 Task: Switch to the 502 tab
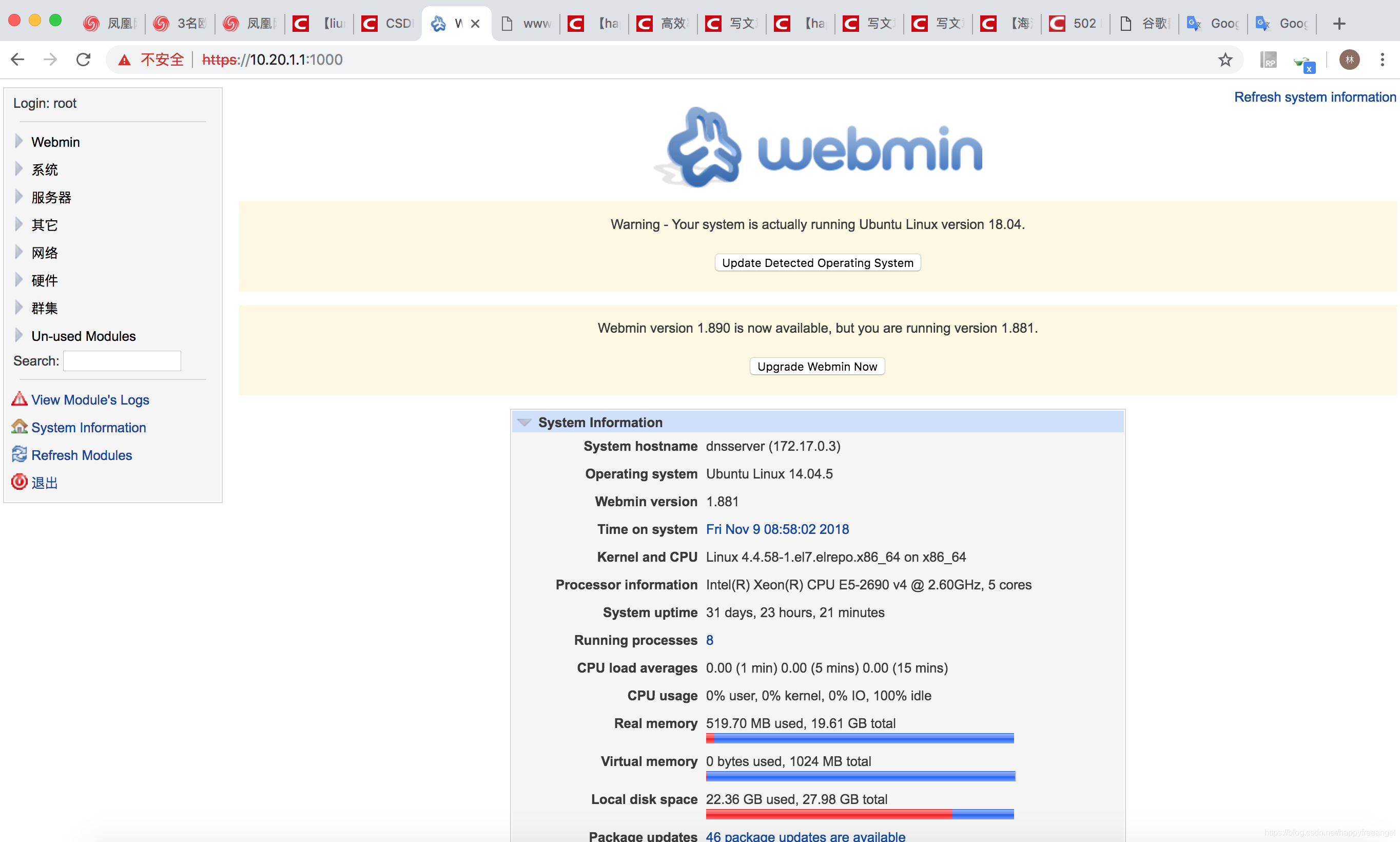tap(1076, 24)
